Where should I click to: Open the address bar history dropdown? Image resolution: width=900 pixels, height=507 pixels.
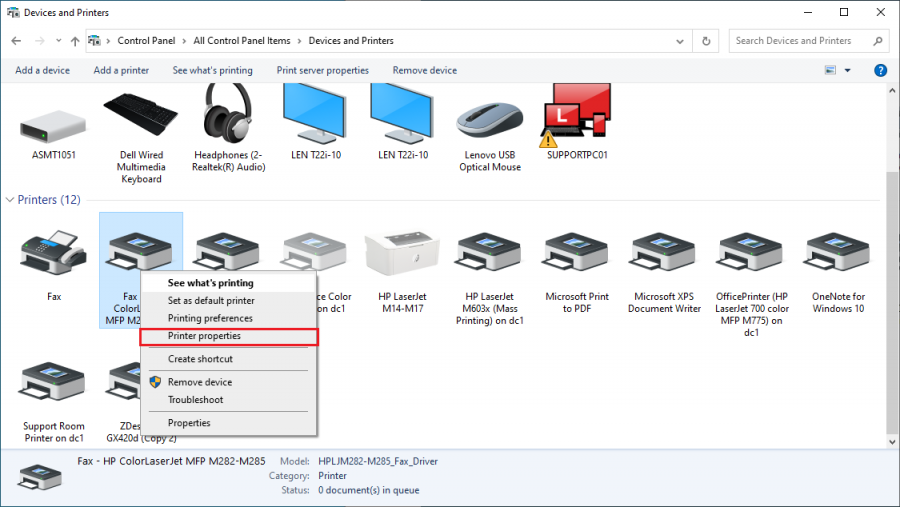[680, 41]
